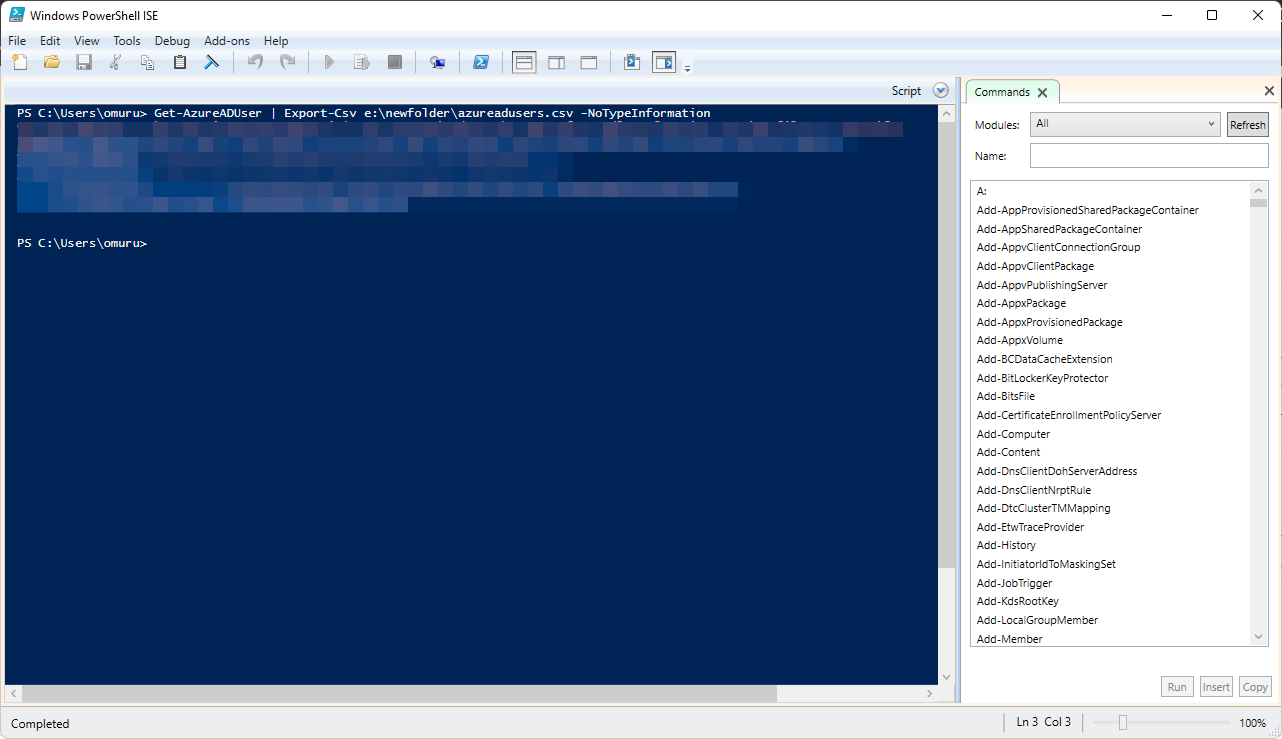Run the script with the green play icon
1282x739 pixels.
coord(329,61)
